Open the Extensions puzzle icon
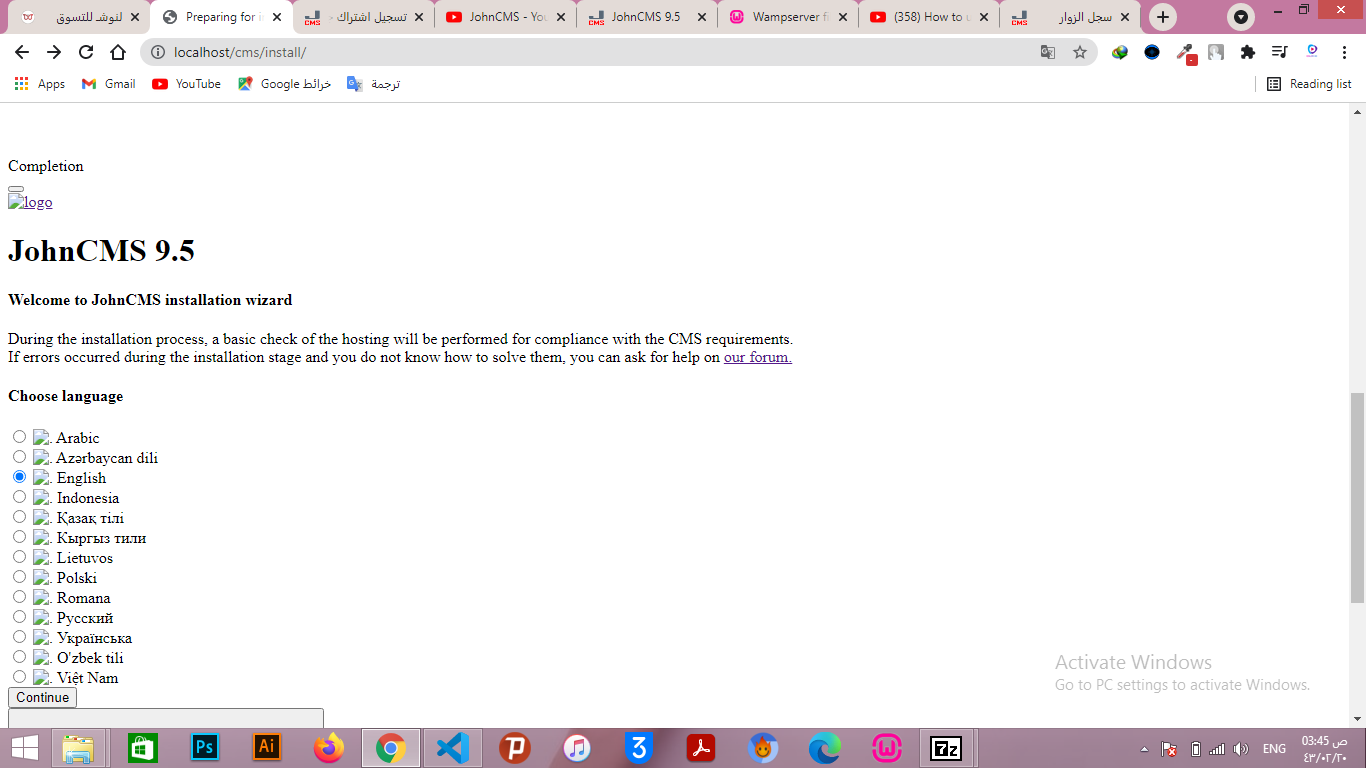This screenshot has width=1366, height=768. pyautogui.click(x=1248, y=52)
